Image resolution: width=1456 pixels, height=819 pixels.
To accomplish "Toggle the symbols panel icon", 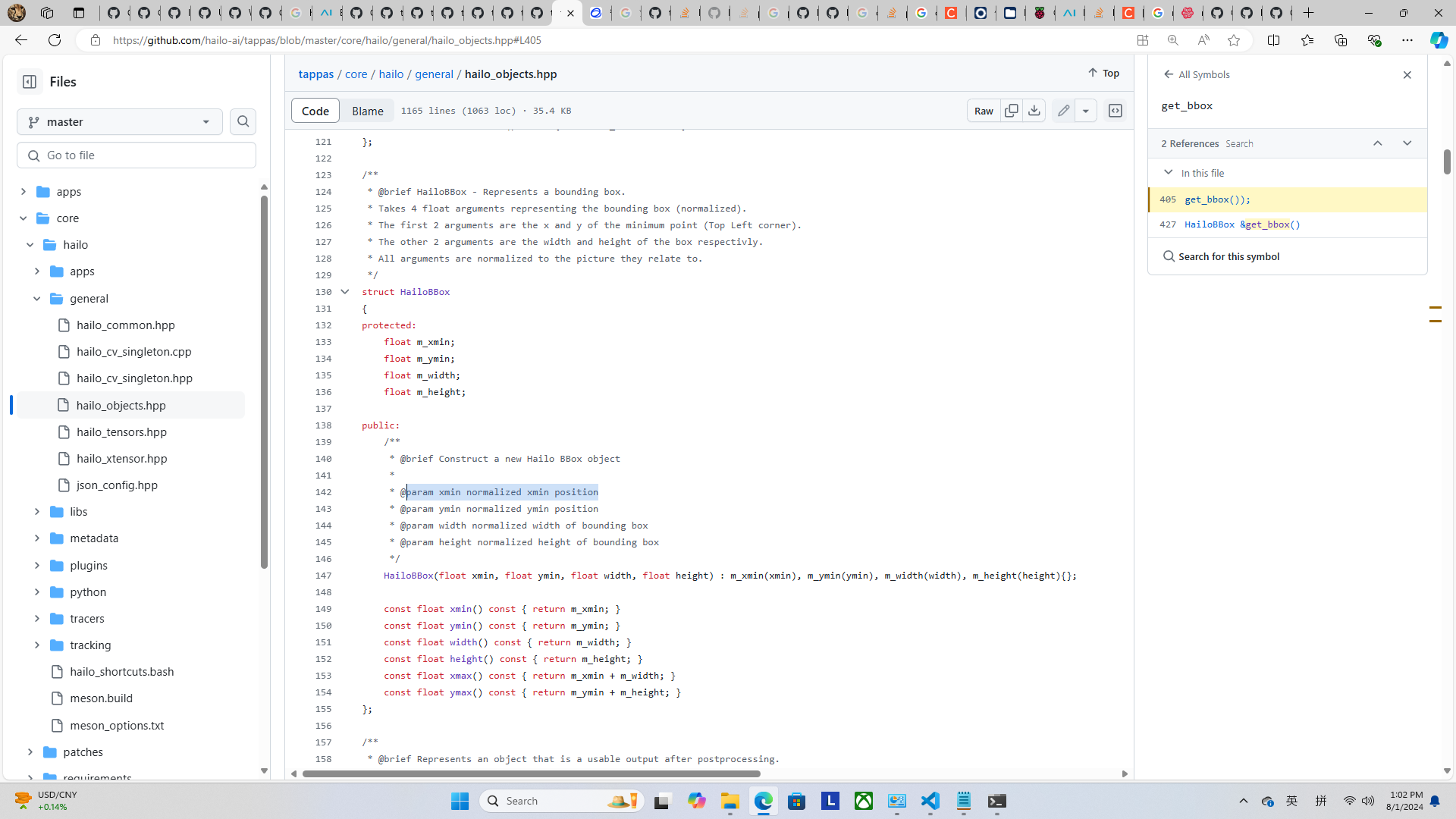I will (1115, 111).
